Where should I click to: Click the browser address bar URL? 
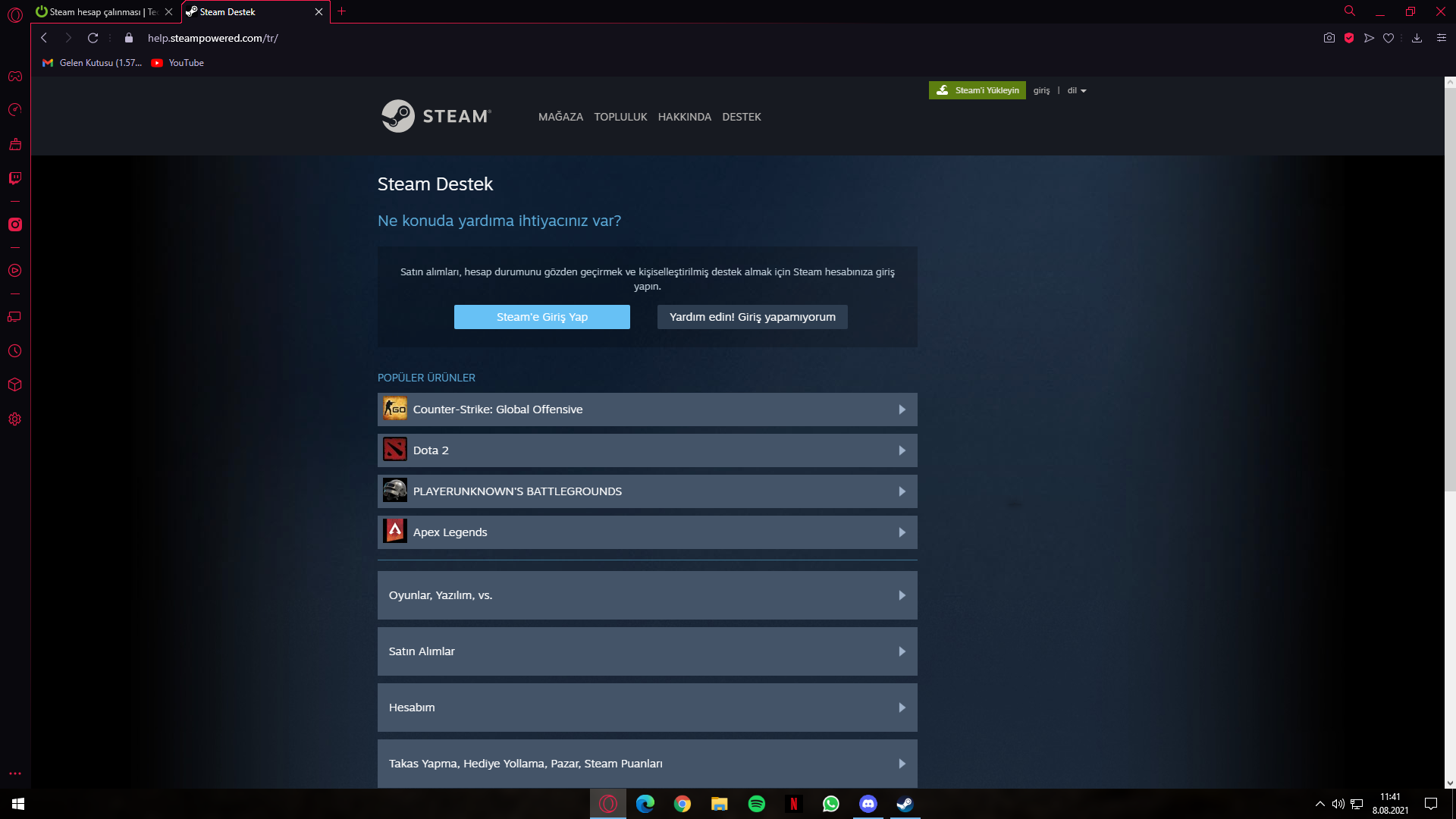(x=212, y=38)
